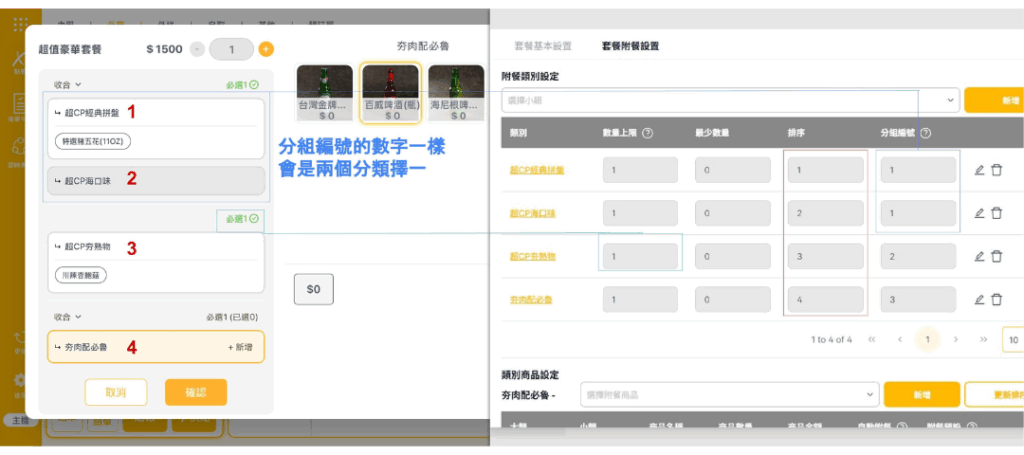Select the 超CP海口味 option in the set
The image size is (1024, 455).
(x=155, y=181)
